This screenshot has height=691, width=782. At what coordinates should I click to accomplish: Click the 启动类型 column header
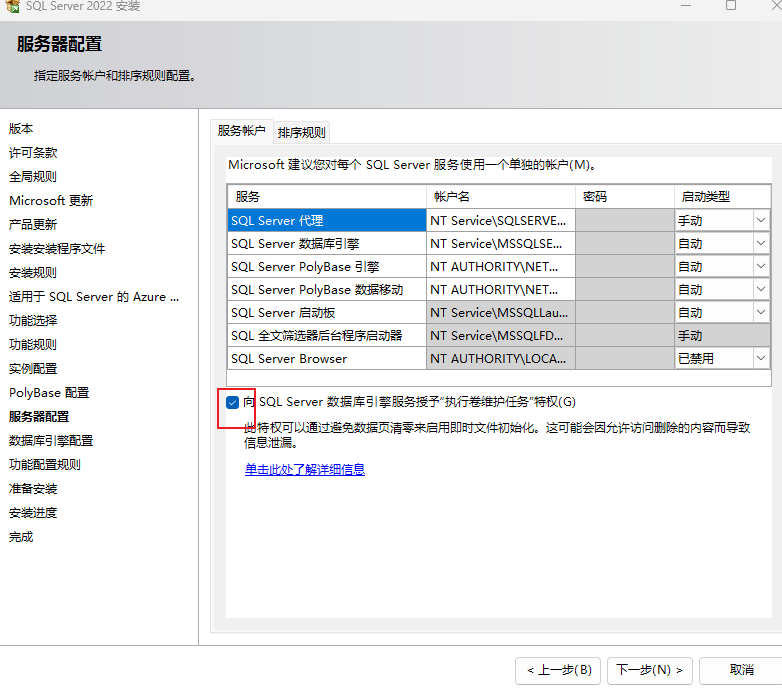tap(723, 197)
